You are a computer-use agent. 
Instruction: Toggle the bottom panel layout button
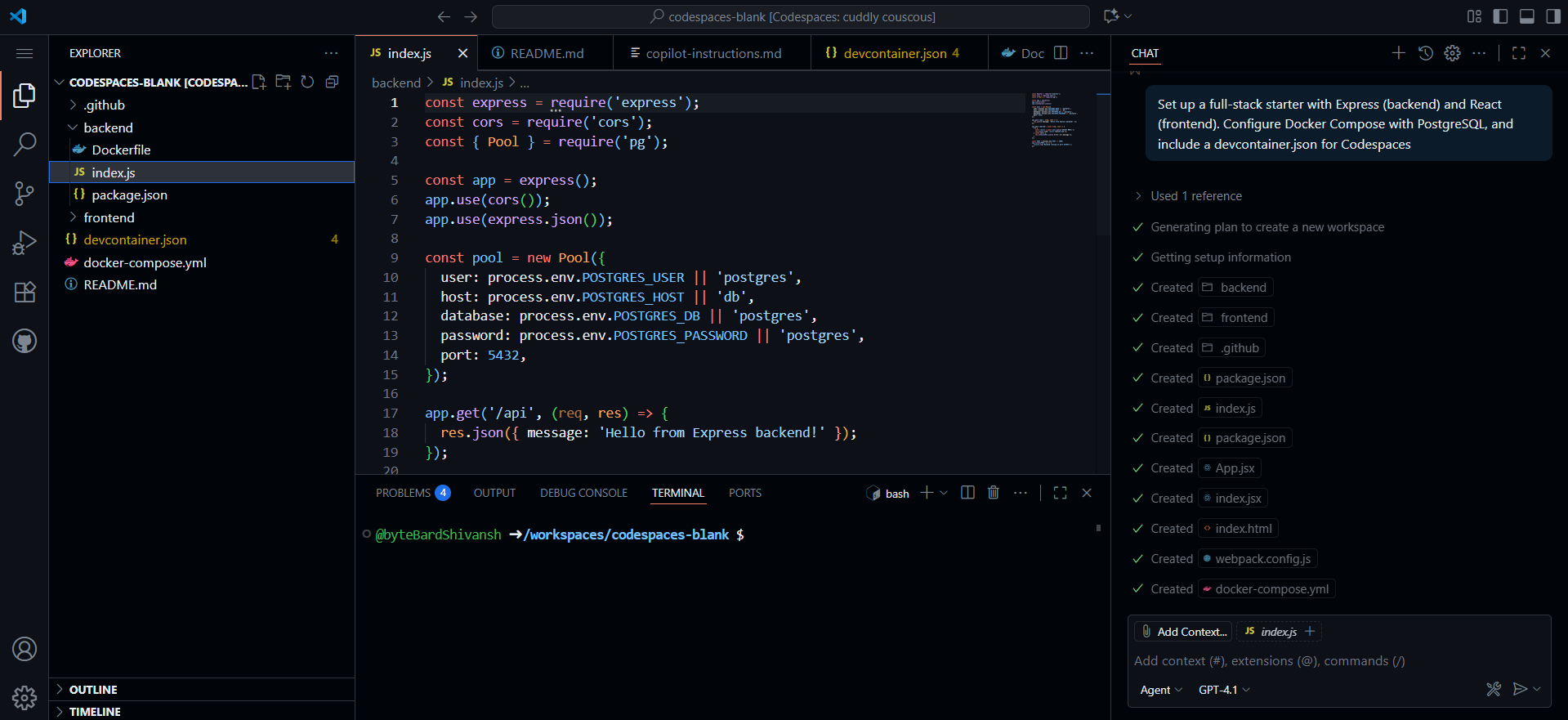point(1526,16)
